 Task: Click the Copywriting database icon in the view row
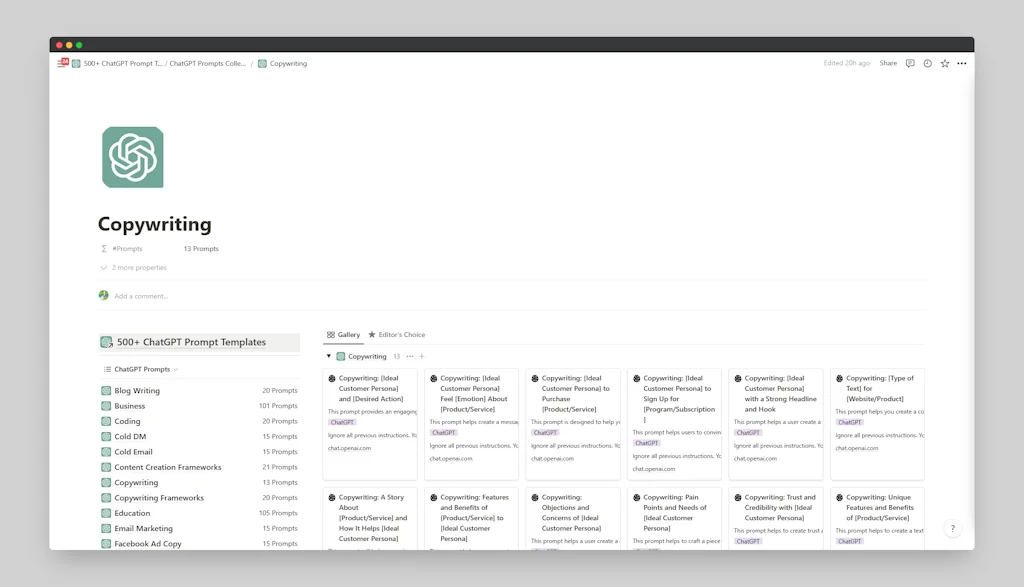pyautogui.click(x=342, y=356)
